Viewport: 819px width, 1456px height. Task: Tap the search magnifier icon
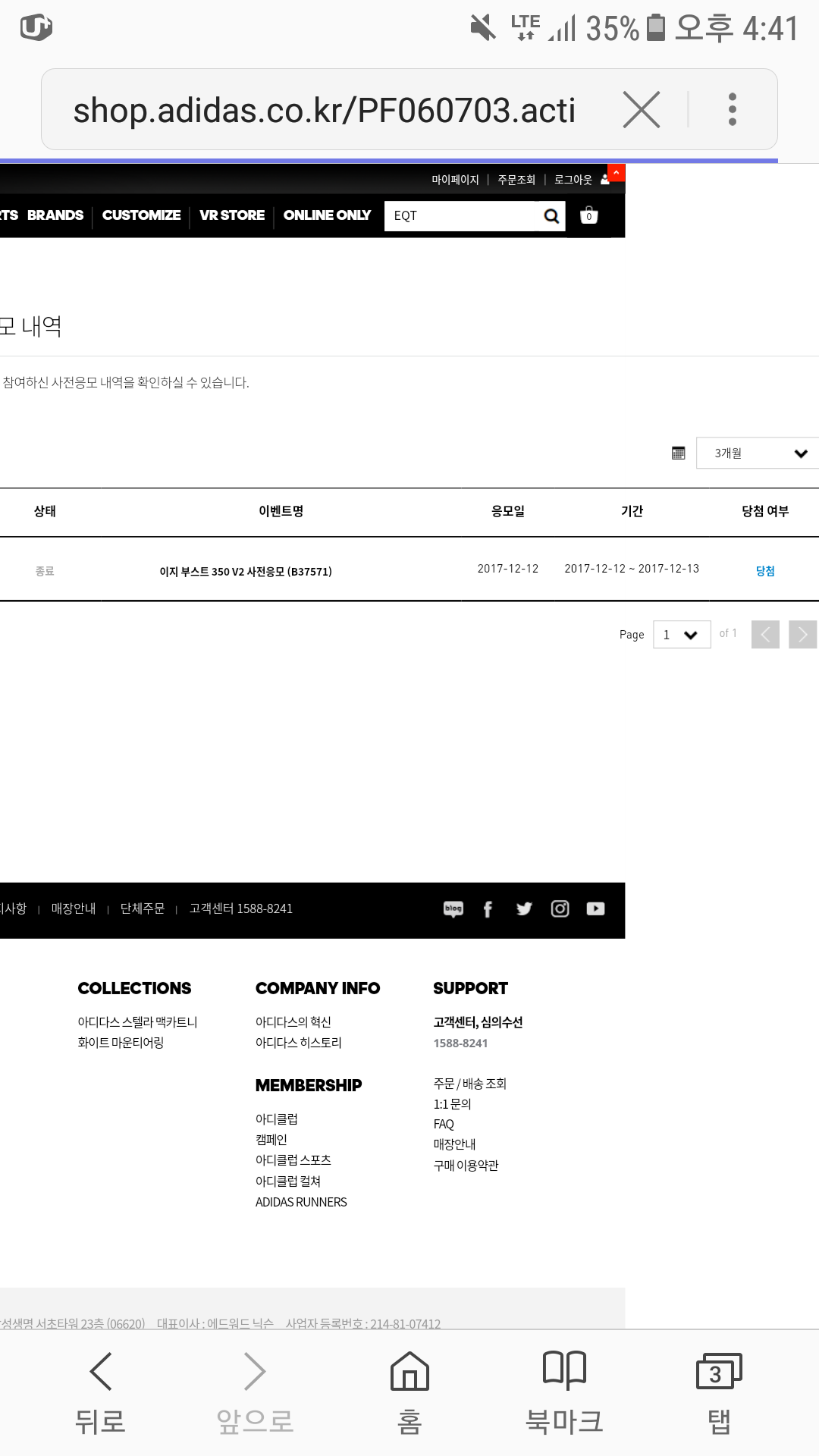click(x=551, y=216)
